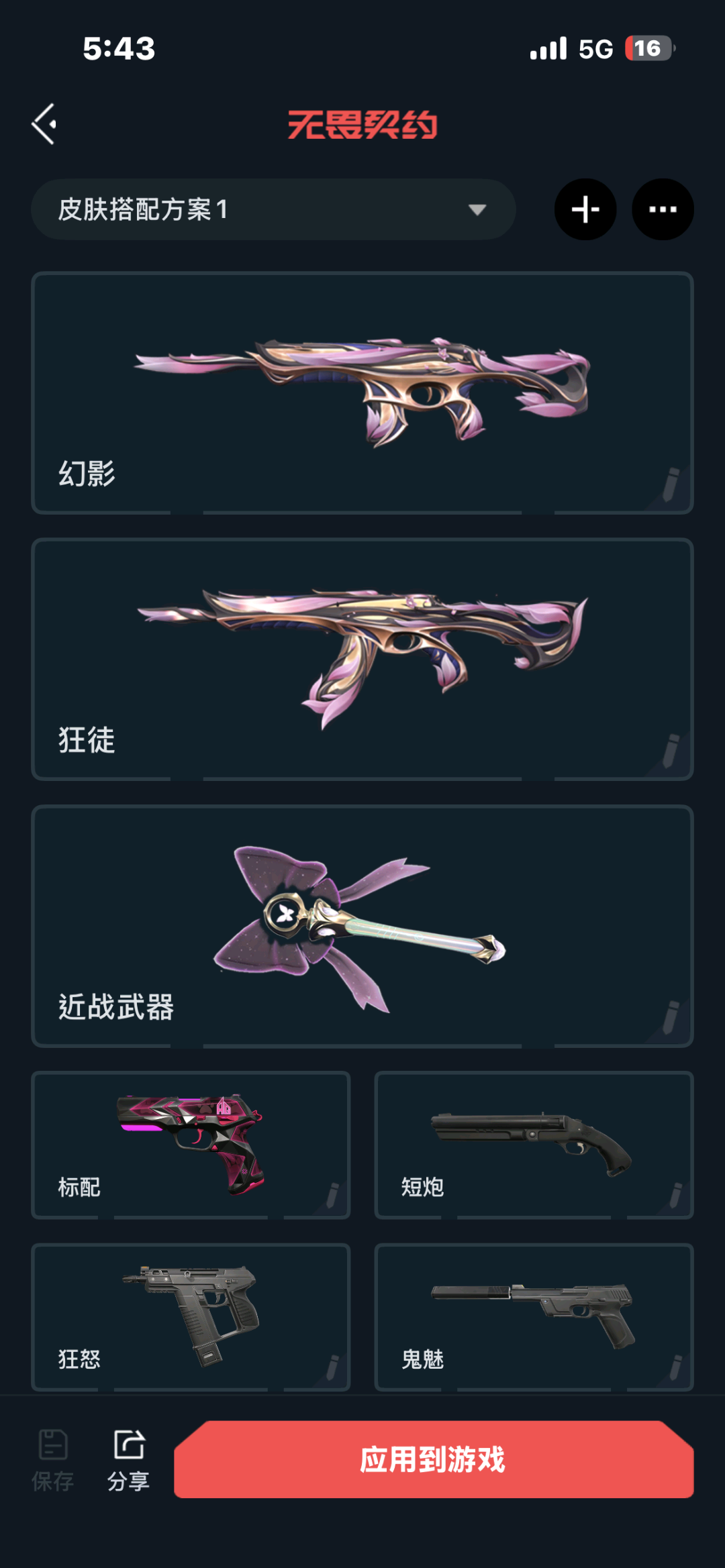Edit the 近战武器 skin via pencil icon
The image size is (725, 1568).
point(671,1017)
